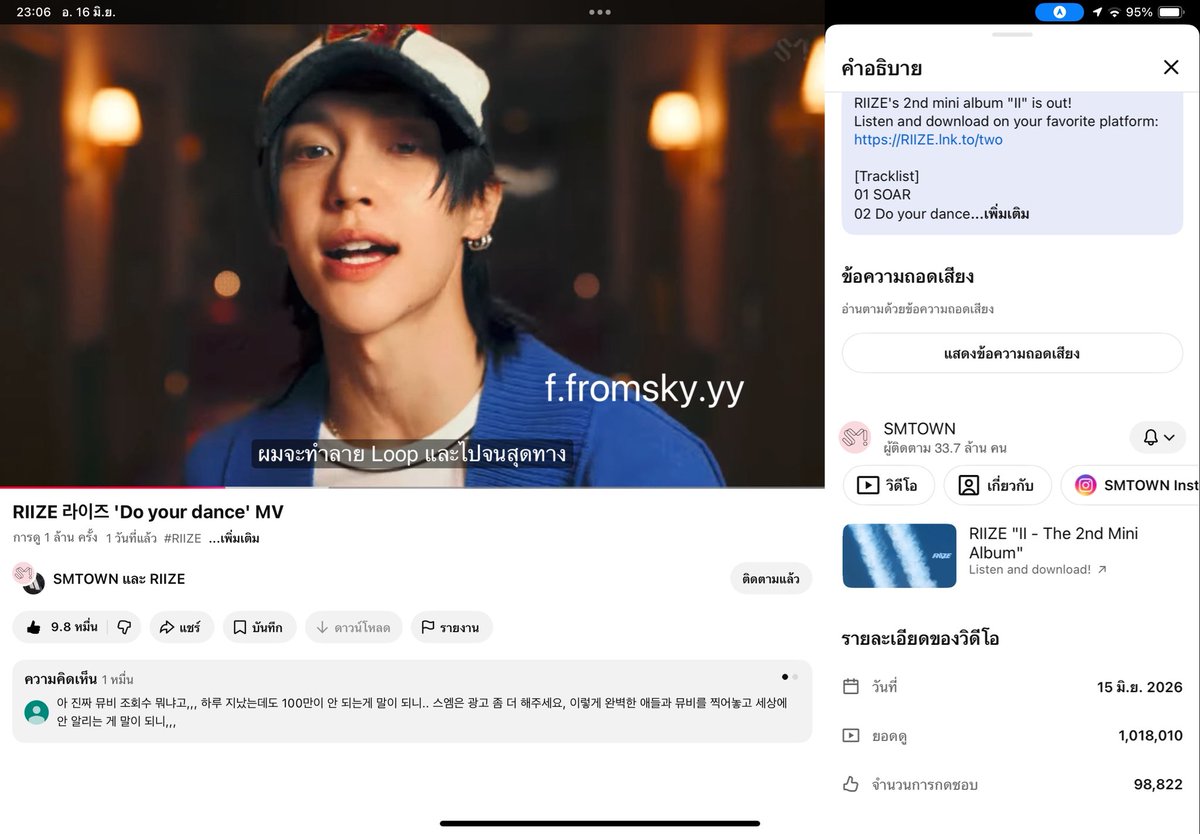
Task: Open SMTOWN วิดีโอ videos chip
Action: pos(889,485)
